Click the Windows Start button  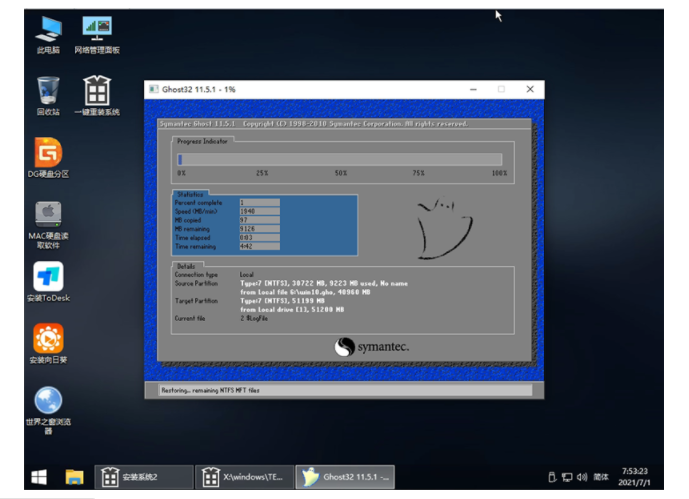click(x=39, y=476)
